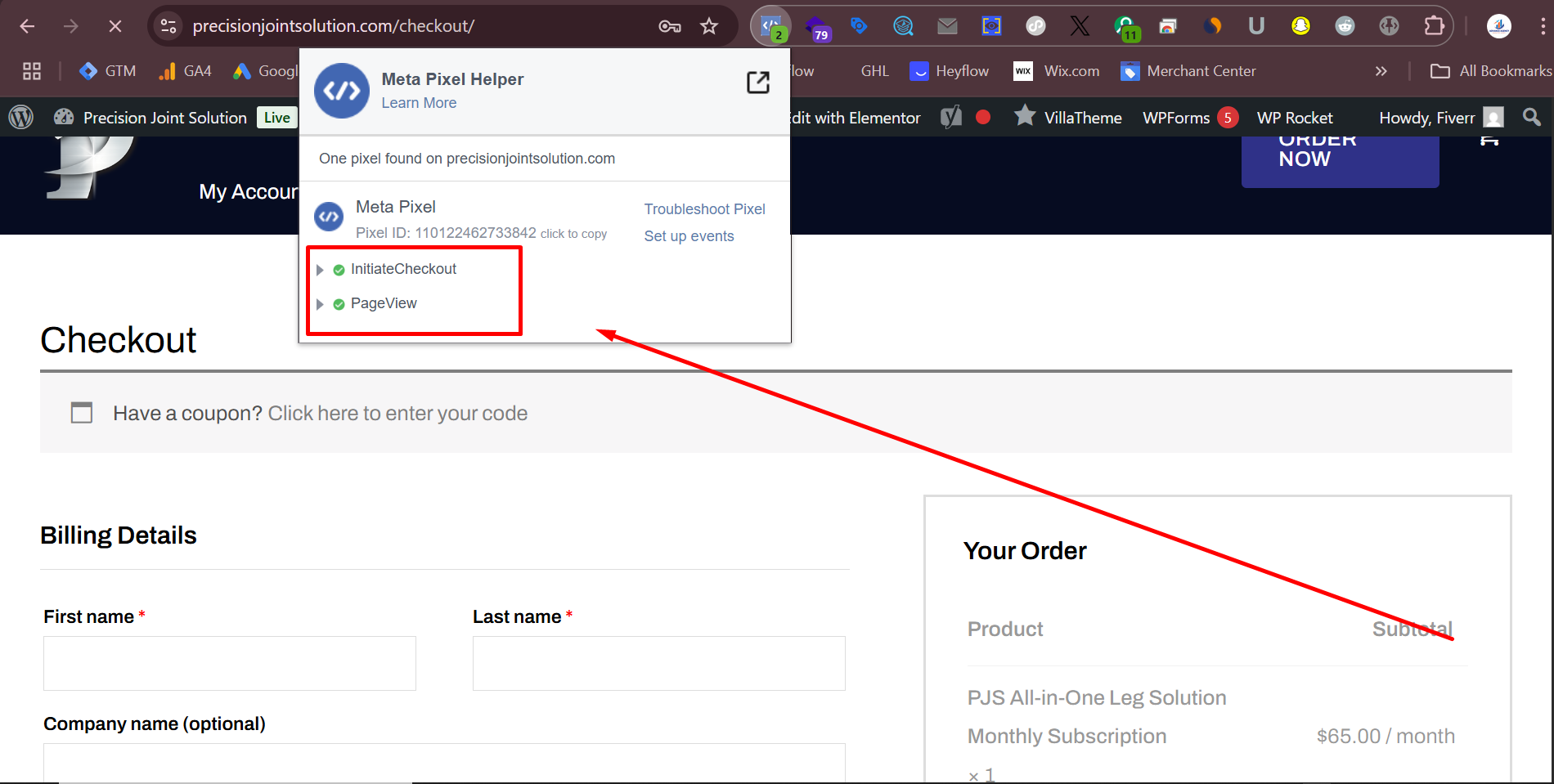Click the admin bar search magnifier icon

1532,118
